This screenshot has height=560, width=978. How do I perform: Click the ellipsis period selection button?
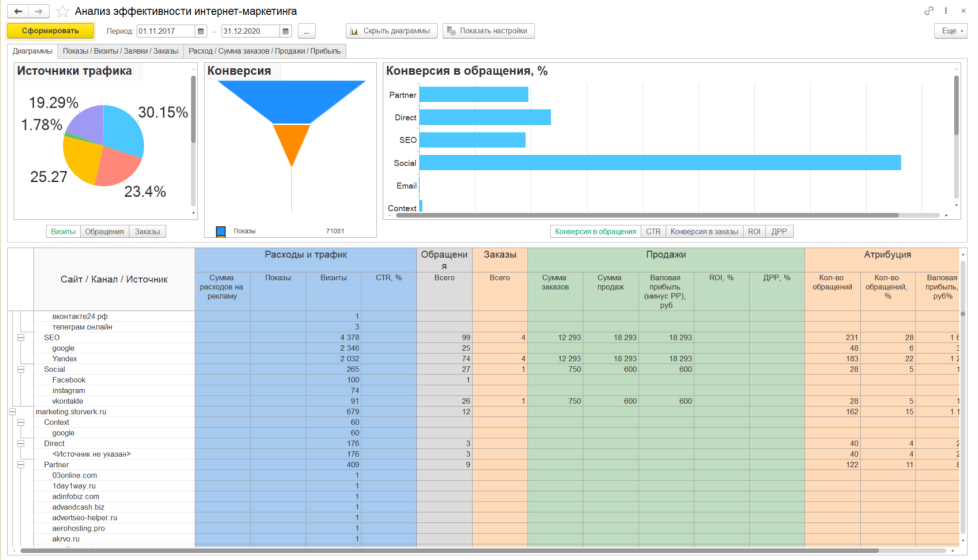[306, 31]
